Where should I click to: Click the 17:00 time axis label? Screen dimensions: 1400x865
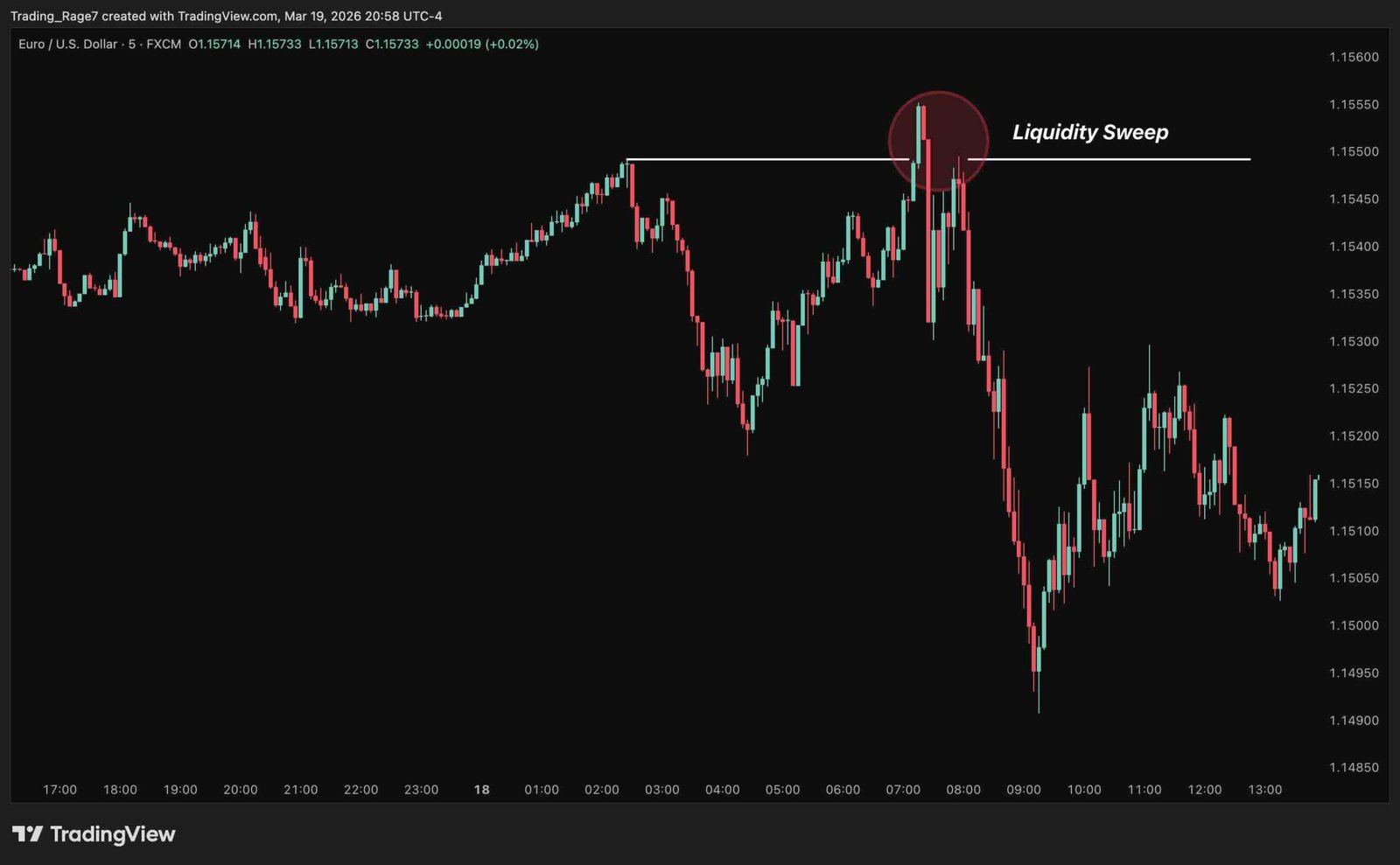(59, 790)
